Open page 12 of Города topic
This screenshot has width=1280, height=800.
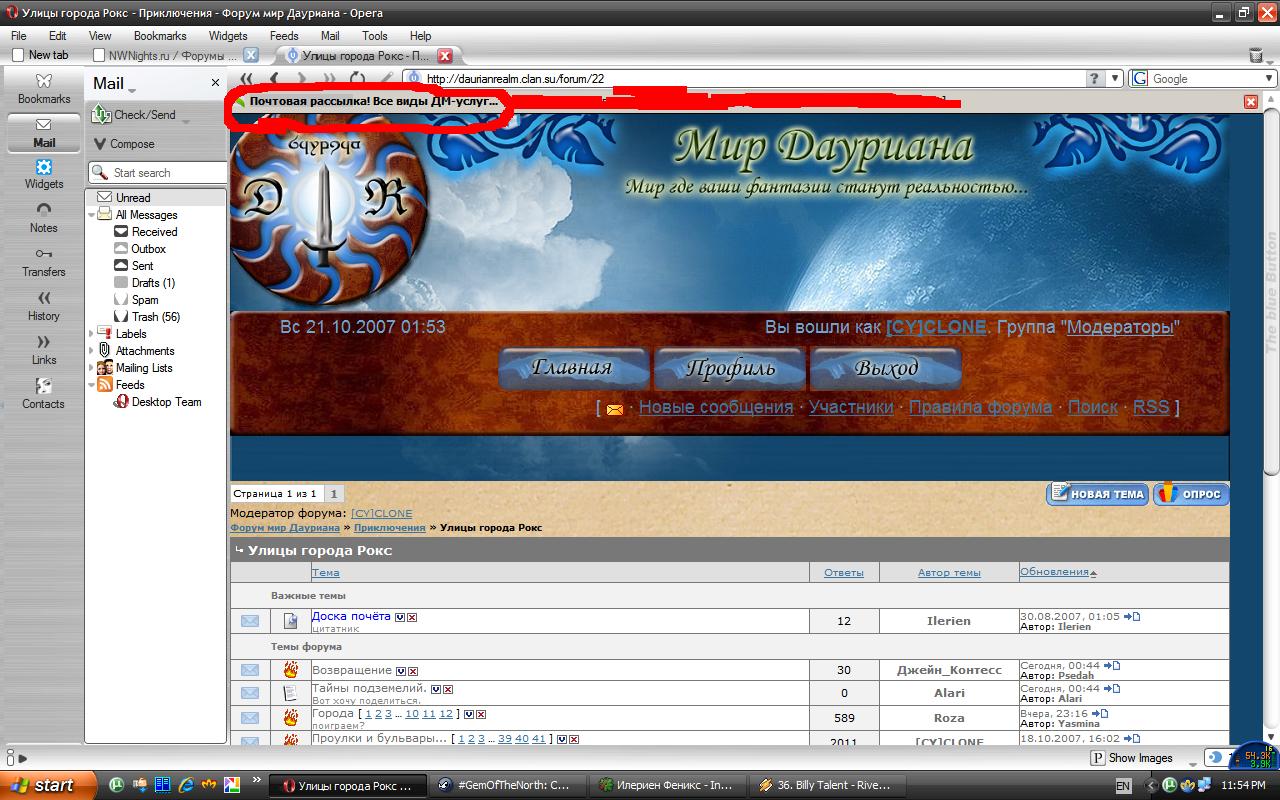(x=446, y=714)
